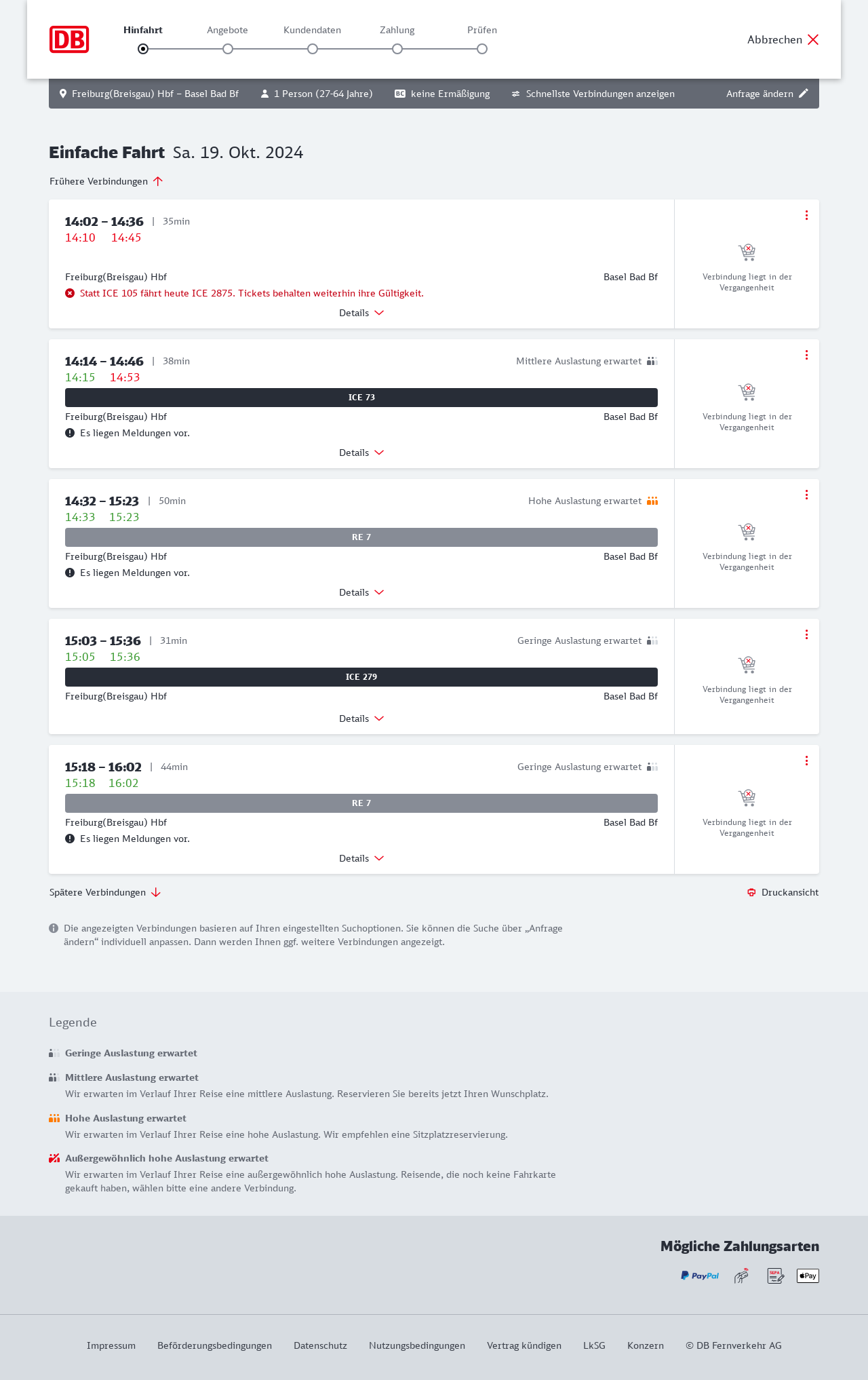The width and height of the screenshot is (868, 1380).
Task: Click the pencil icon beside Anfrage ändern
Action: pyautogui.click(x=804, y=94)
